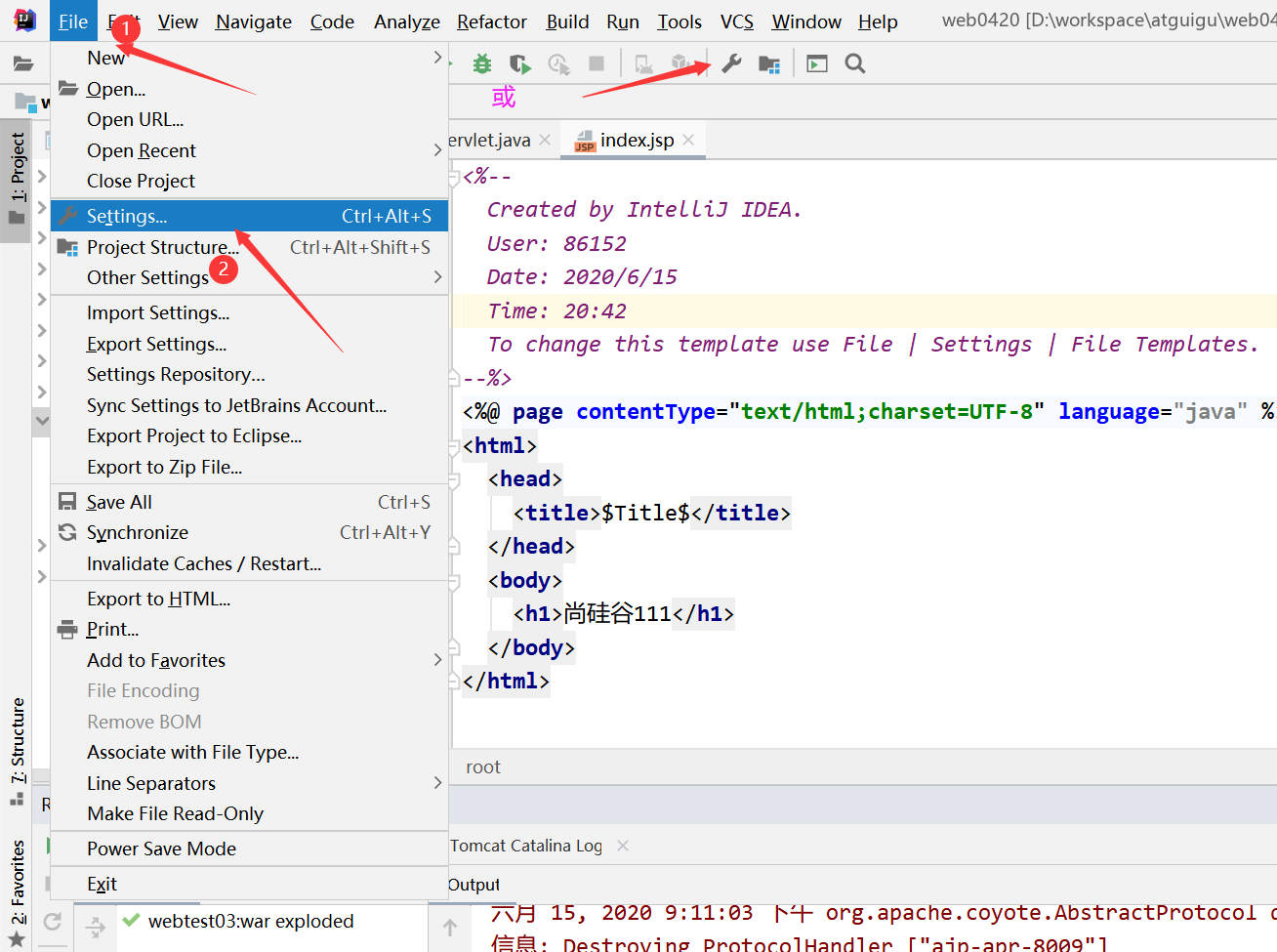Image resolution: width=1277 pixels, height=952 pixels.
Task: Click the IntelliJ IDEA logo icon
Action: [x=24, y=21]
